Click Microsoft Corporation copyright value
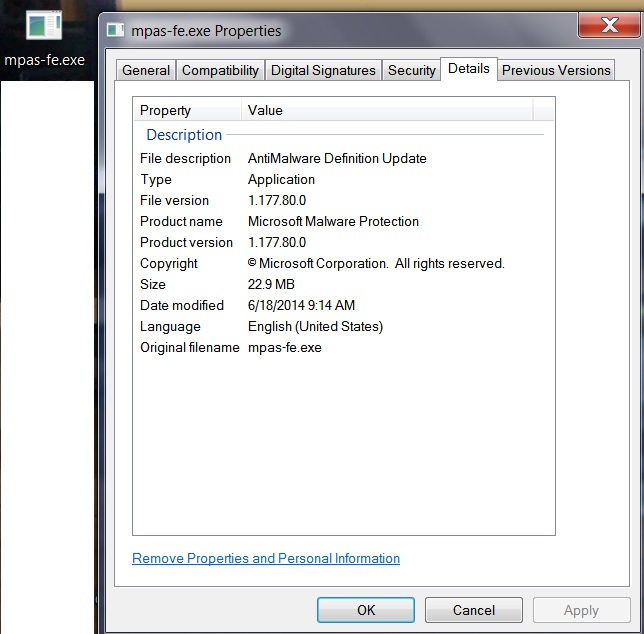Screen dimensions: 644x634 point(376,263)
